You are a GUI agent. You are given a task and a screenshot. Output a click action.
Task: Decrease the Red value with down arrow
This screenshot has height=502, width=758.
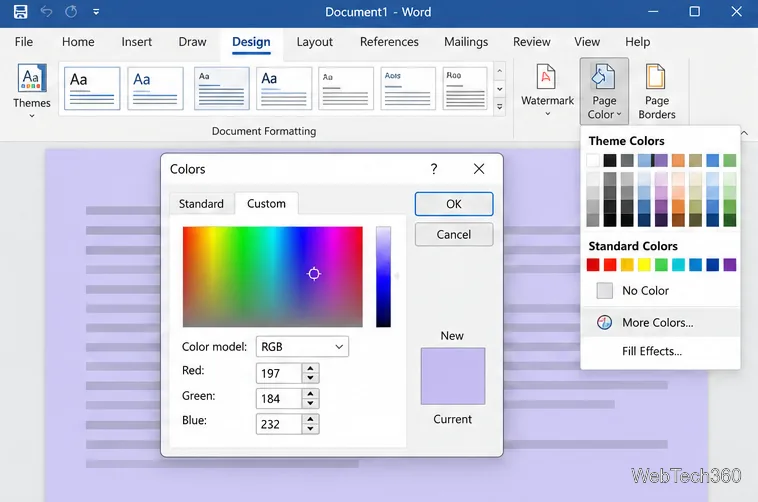pyautogui.click(x=310, y=379)
